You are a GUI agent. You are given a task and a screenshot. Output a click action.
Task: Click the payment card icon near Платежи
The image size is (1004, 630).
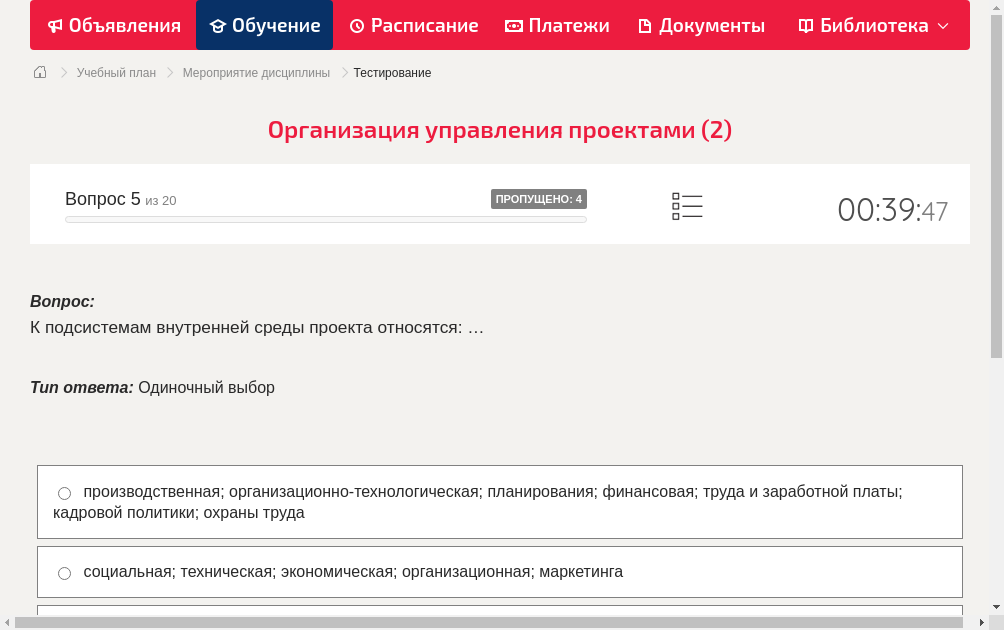(x=512, y=25)
